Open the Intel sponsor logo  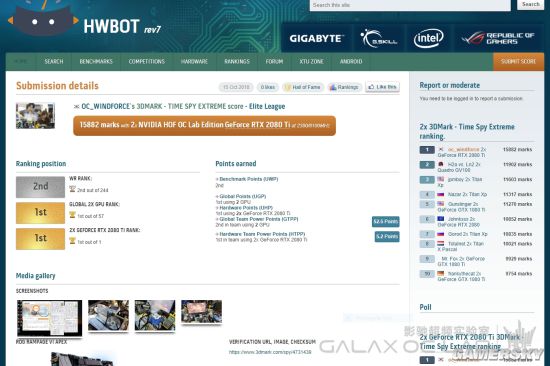(428, 38)
